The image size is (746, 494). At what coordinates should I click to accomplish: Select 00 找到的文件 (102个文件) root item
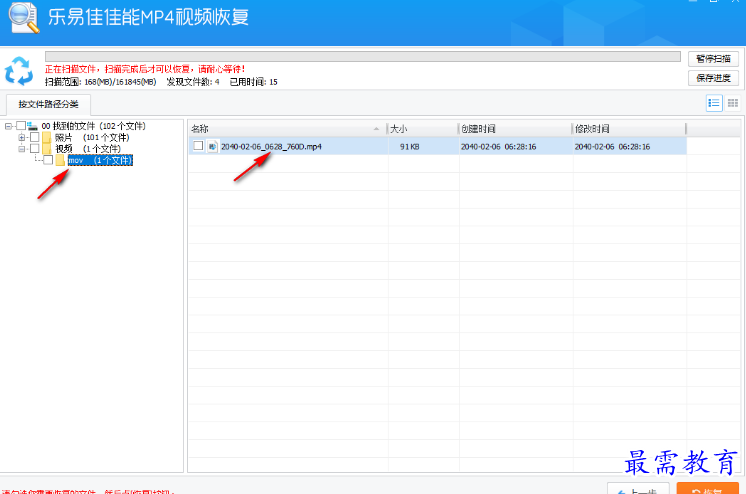(93, 126)
